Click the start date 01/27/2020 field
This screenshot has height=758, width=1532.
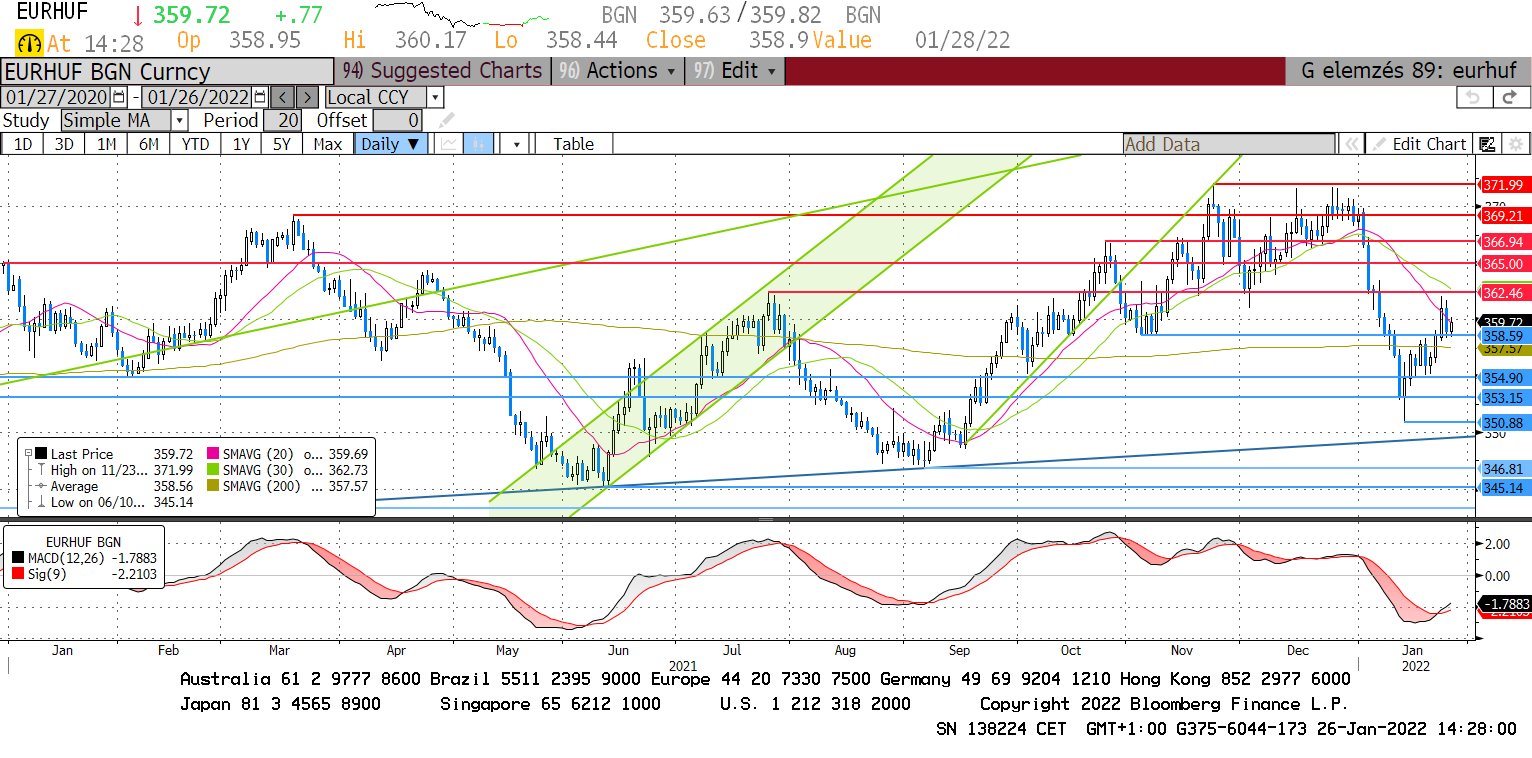57,97
